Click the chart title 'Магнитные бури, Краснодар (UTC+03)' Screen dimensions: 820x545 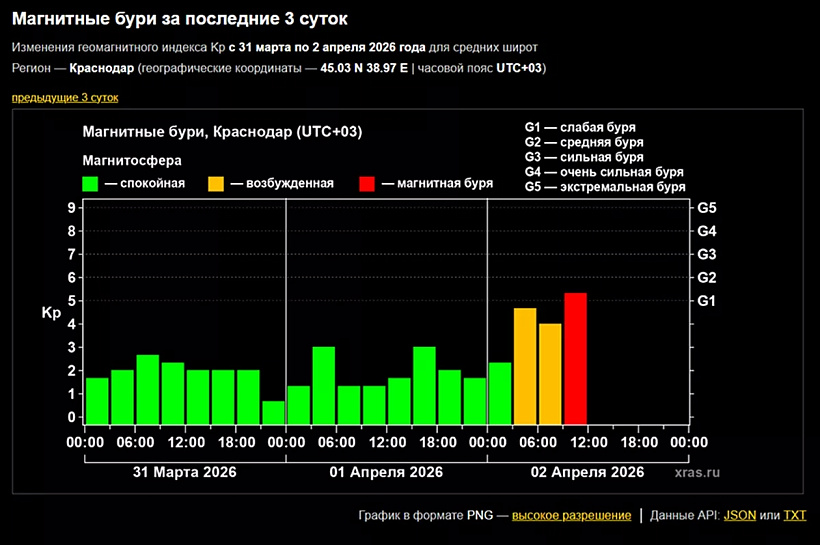tap(222, 133)
